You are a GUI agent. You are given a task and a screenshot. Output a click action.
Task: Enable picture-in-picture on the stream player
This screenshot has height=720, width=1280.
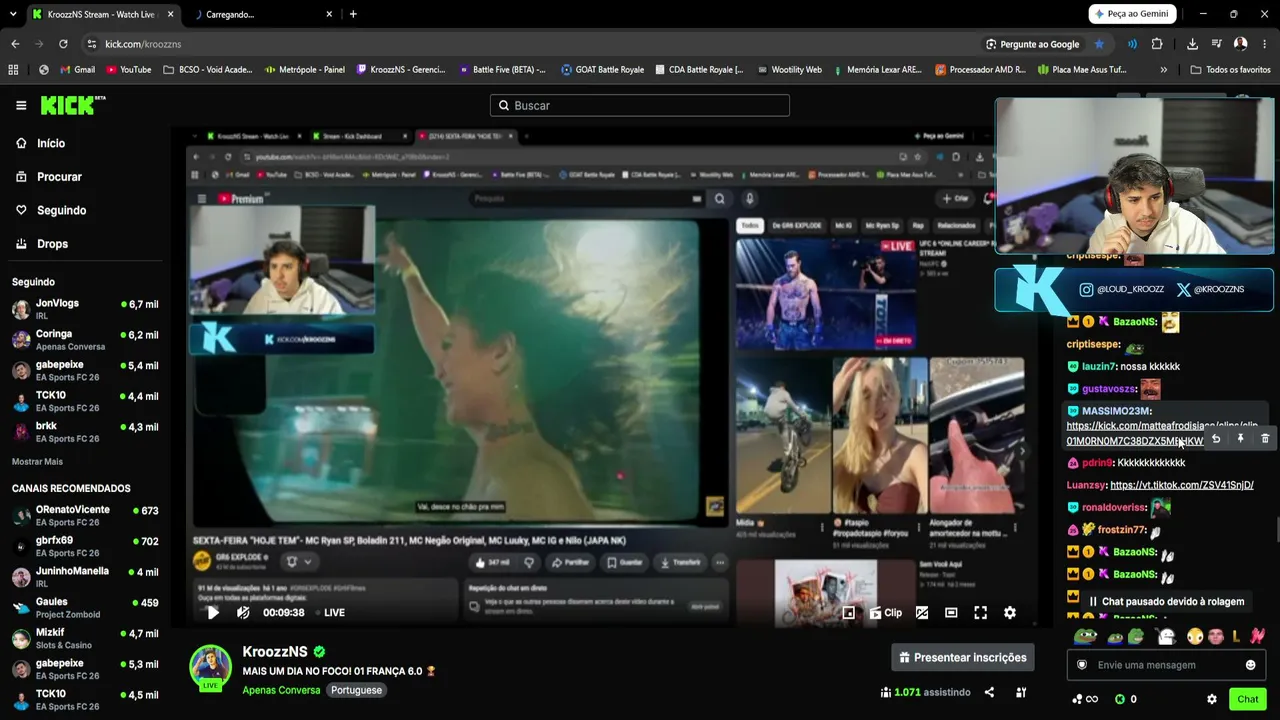(x=848, y=613)
